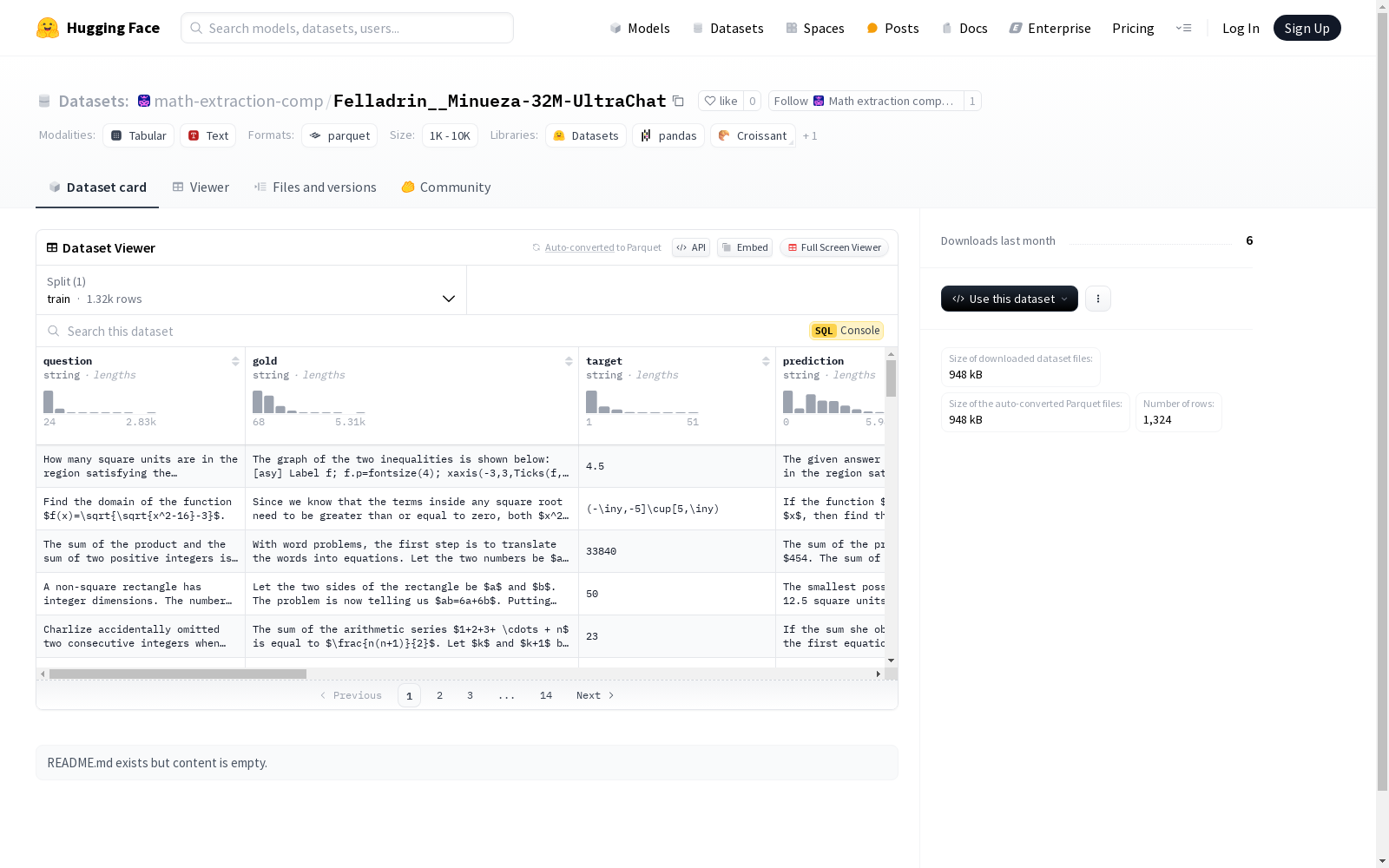
Task: Click the question lengths histogram
Action: 100,402
